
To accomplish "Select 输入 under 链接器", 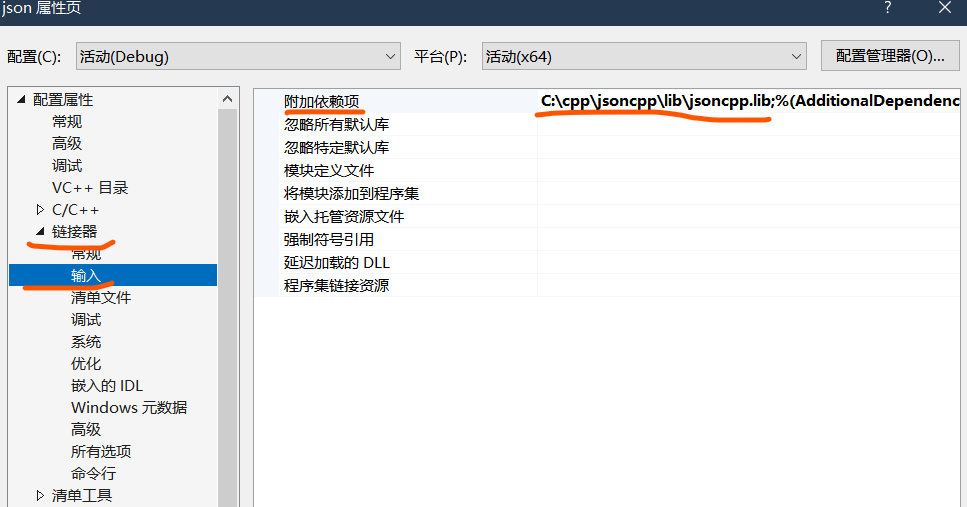I will point(113,275).
